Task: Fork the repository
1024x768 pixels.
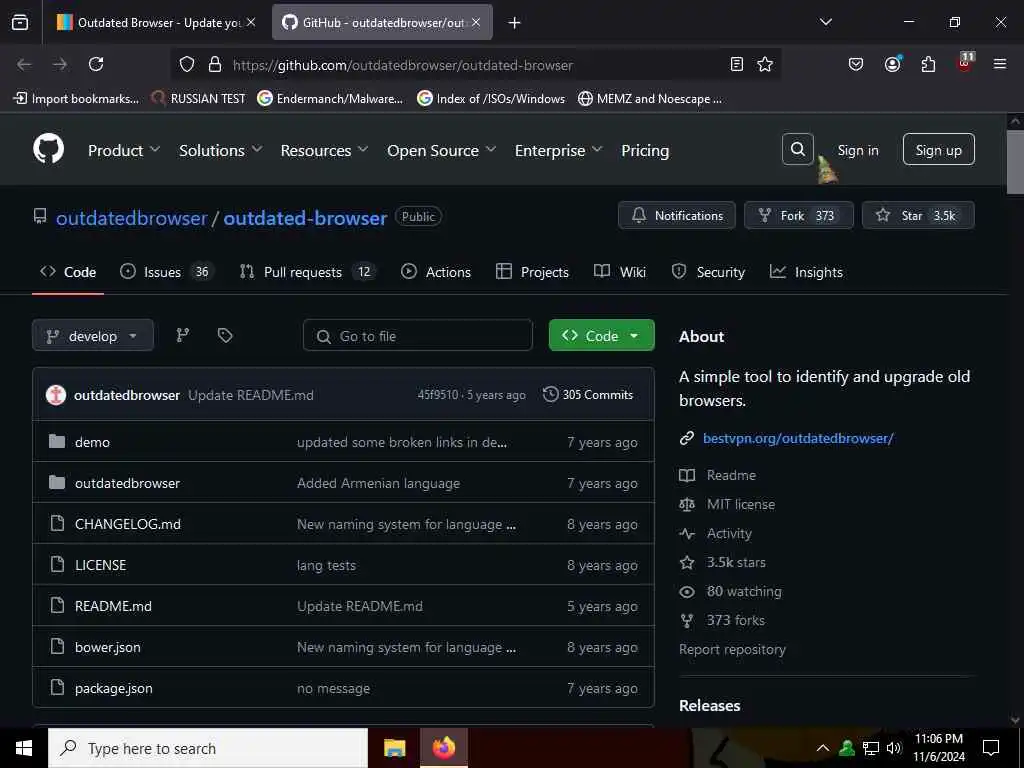Action: (x=799, y=216)
